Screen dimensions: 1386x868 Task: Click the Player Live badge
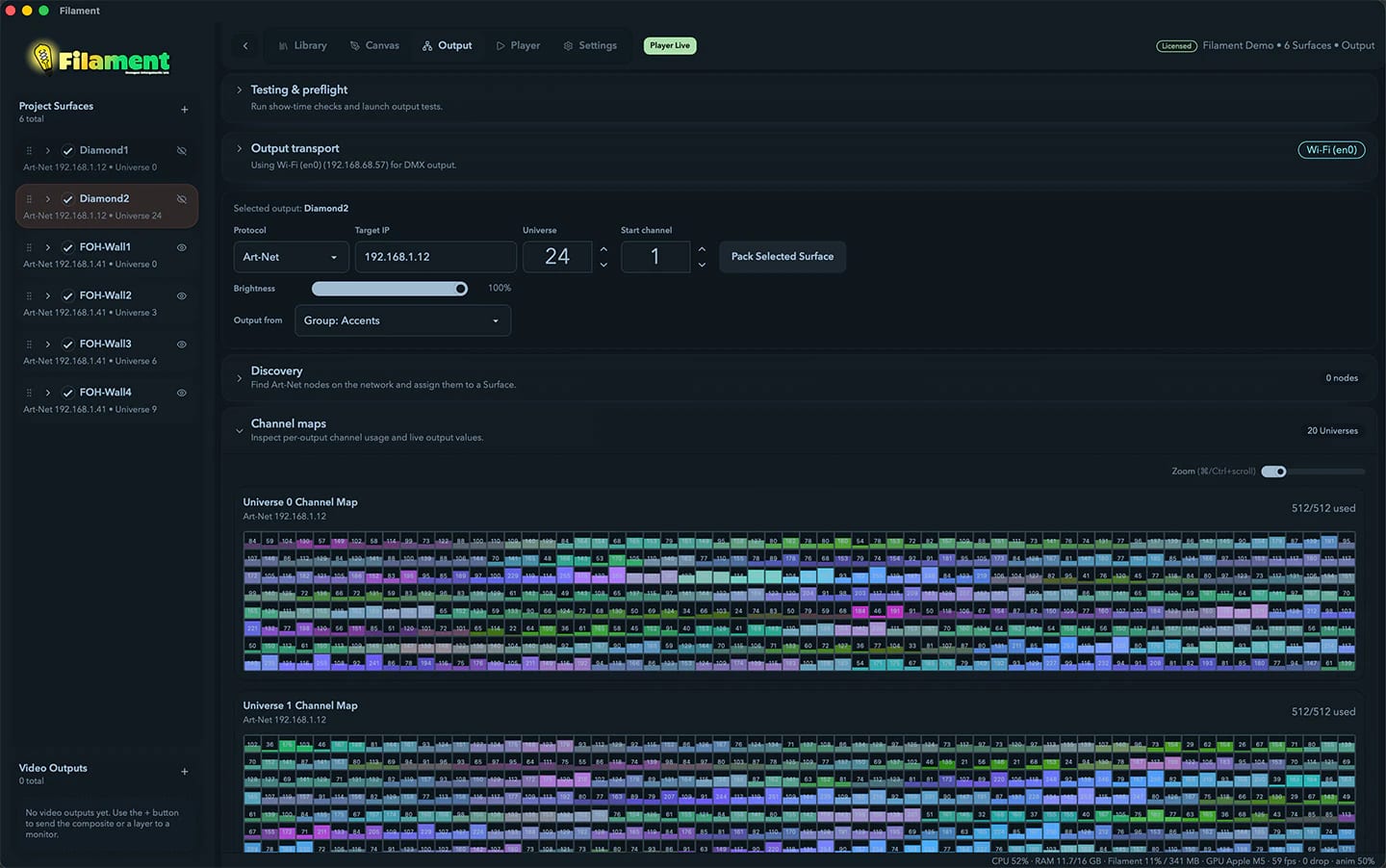(x=670, y=45)
